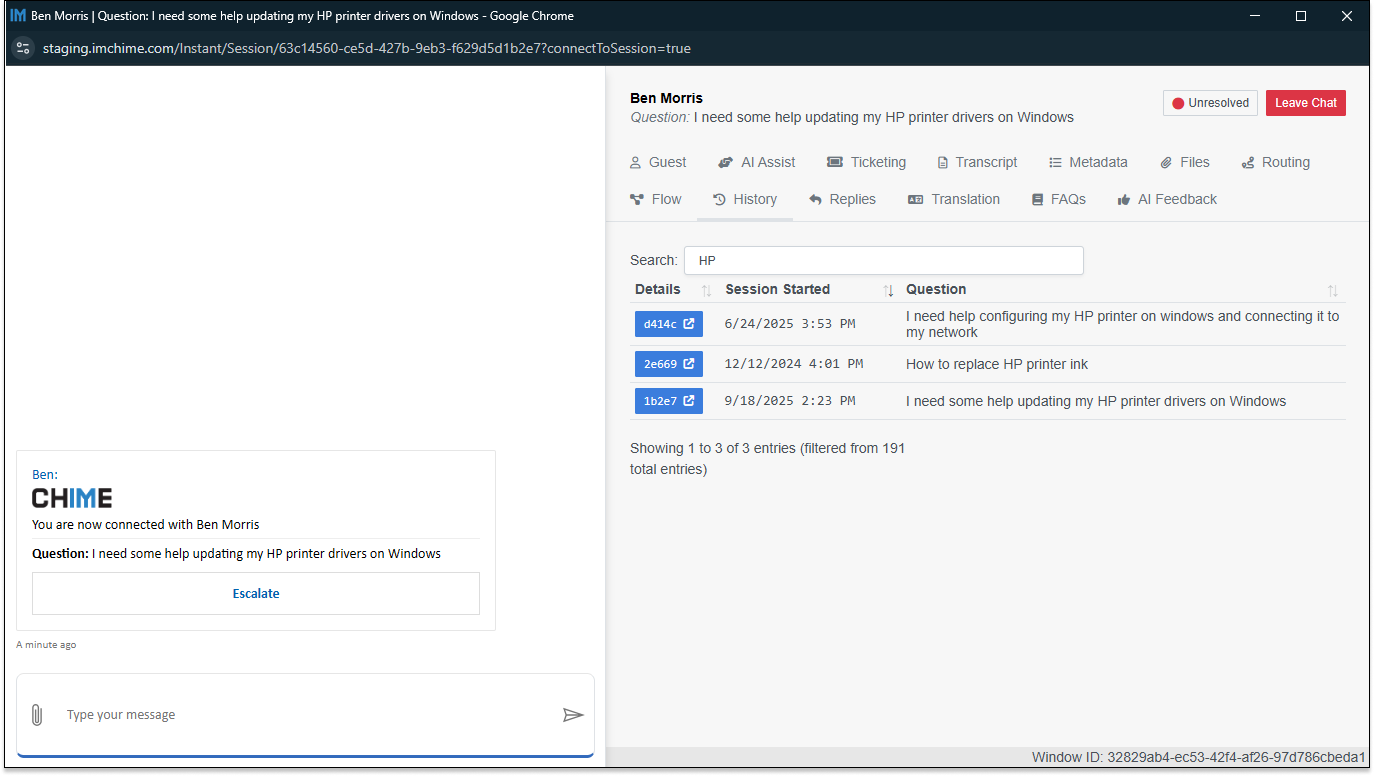The height and width of the screenshot is (776, 1374).
Task: Switch to the Flow tab
Action: 656,200
